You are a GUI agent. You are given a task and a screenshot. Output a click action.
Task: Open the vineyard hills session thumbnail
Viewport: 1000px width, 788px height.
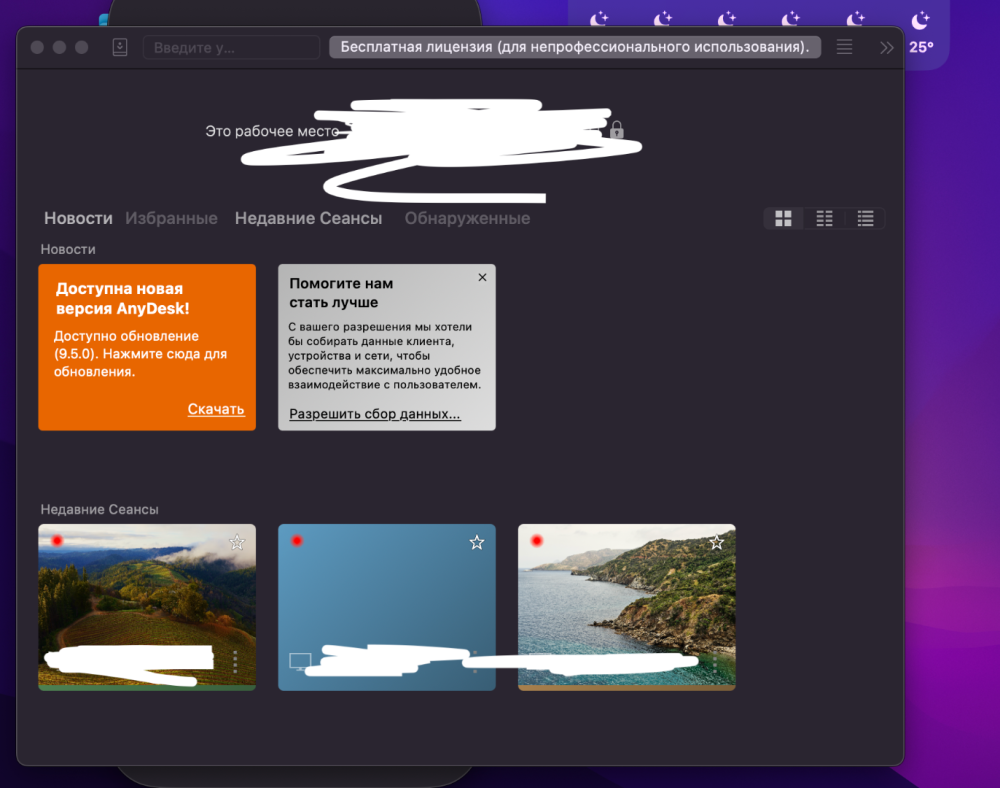click(x=147, y=607)
